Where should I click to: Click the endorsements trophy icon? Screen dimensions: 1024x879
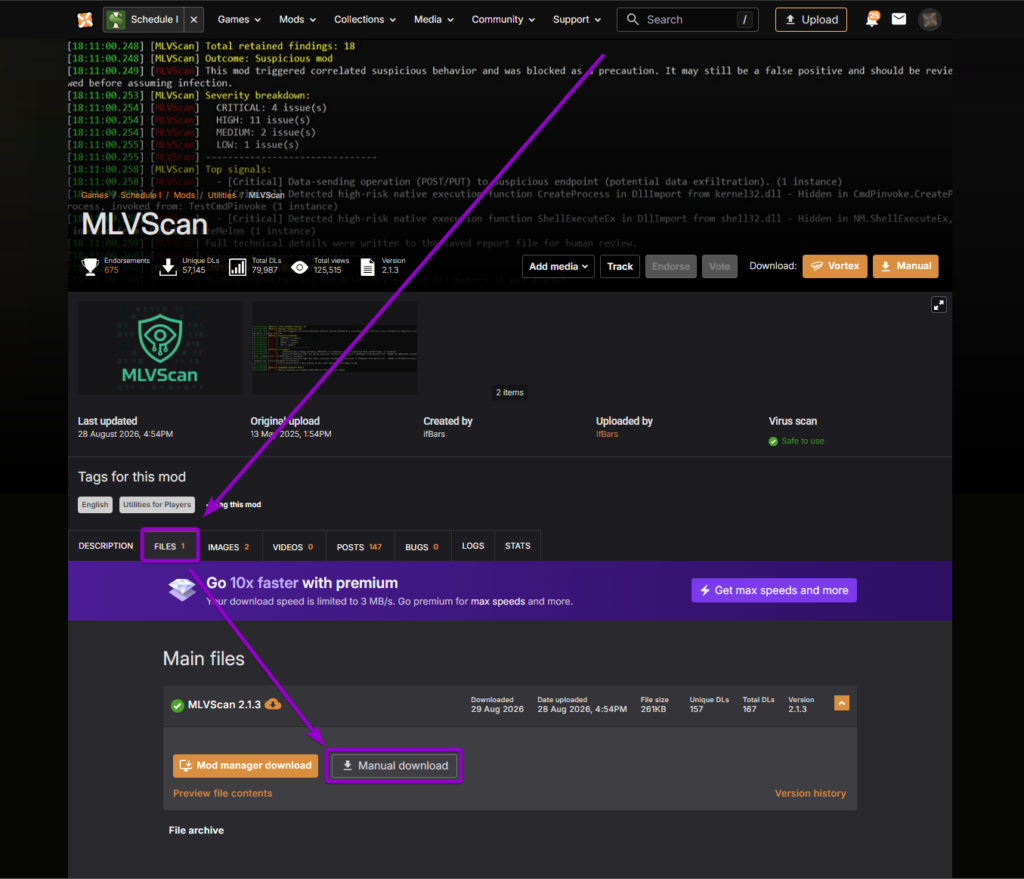click(x=90, y=266)
